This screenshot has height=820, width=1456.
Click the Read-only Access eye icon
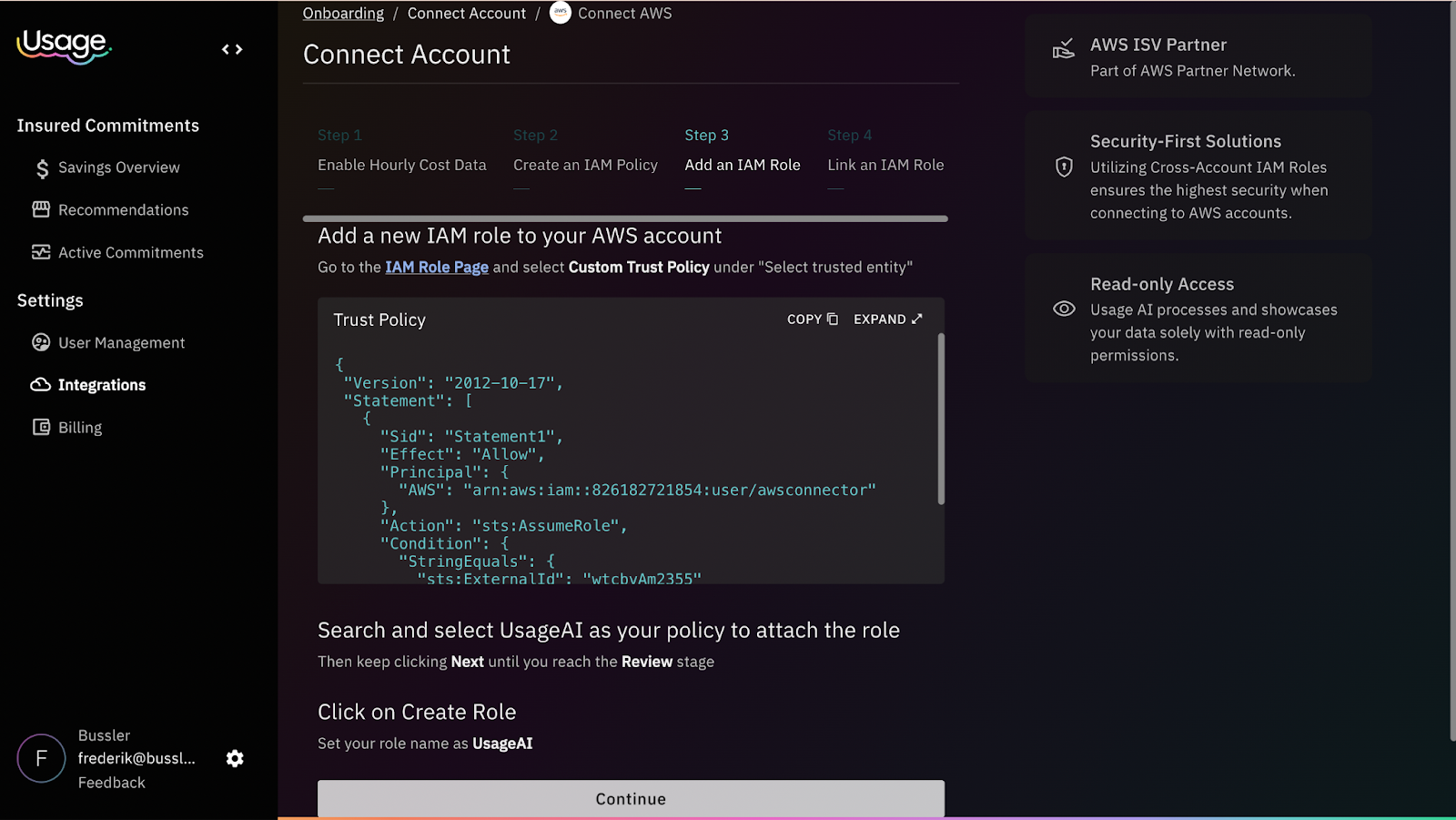pyautogui.click(x=1064, y=309)
